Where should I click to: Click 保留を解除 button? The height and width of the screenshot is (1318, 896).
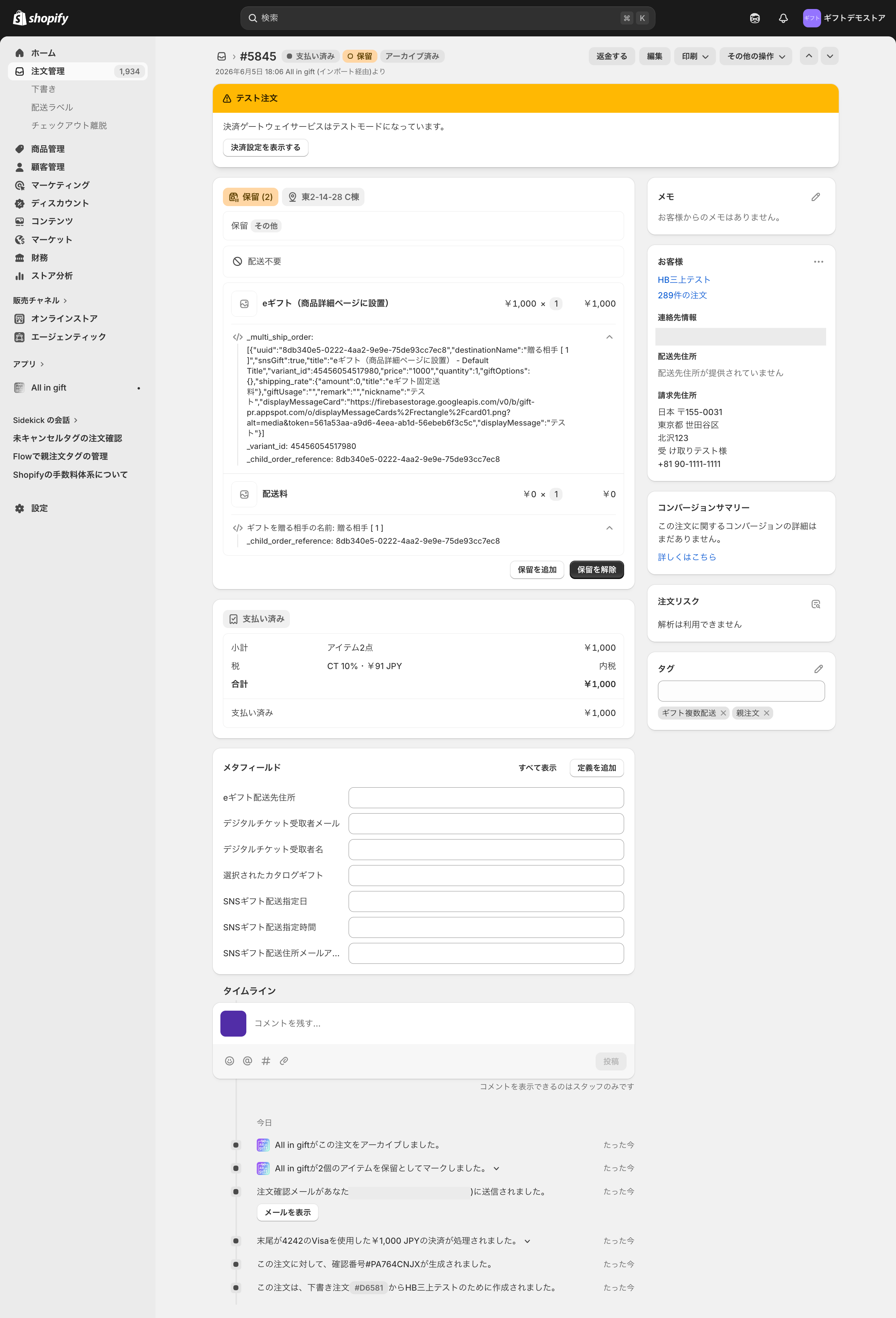tap(596, 569)
